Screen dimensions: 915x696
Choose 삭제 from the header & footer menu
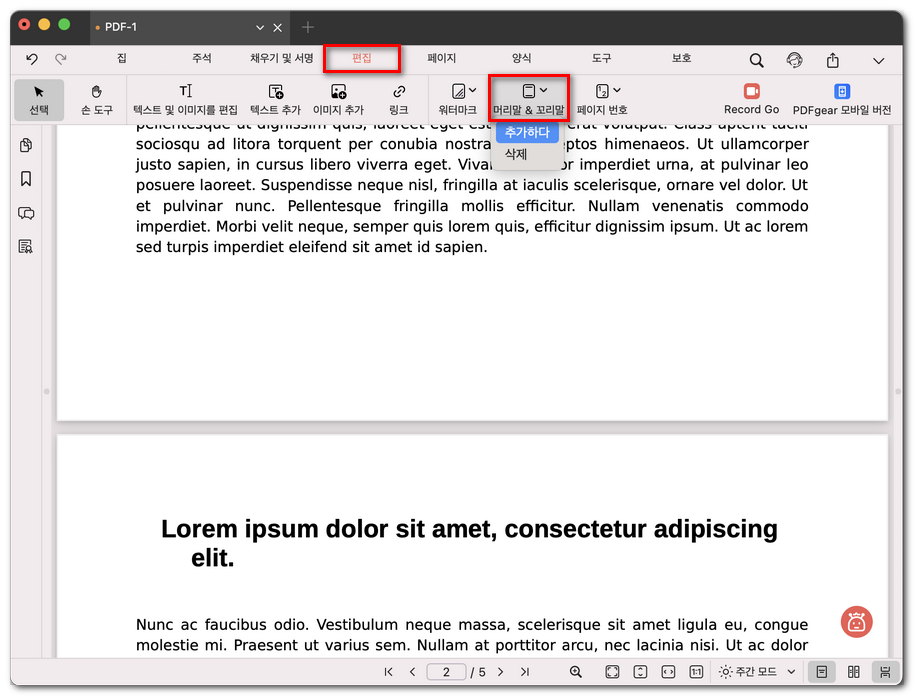pyautogui.click(x=516, y=154)
